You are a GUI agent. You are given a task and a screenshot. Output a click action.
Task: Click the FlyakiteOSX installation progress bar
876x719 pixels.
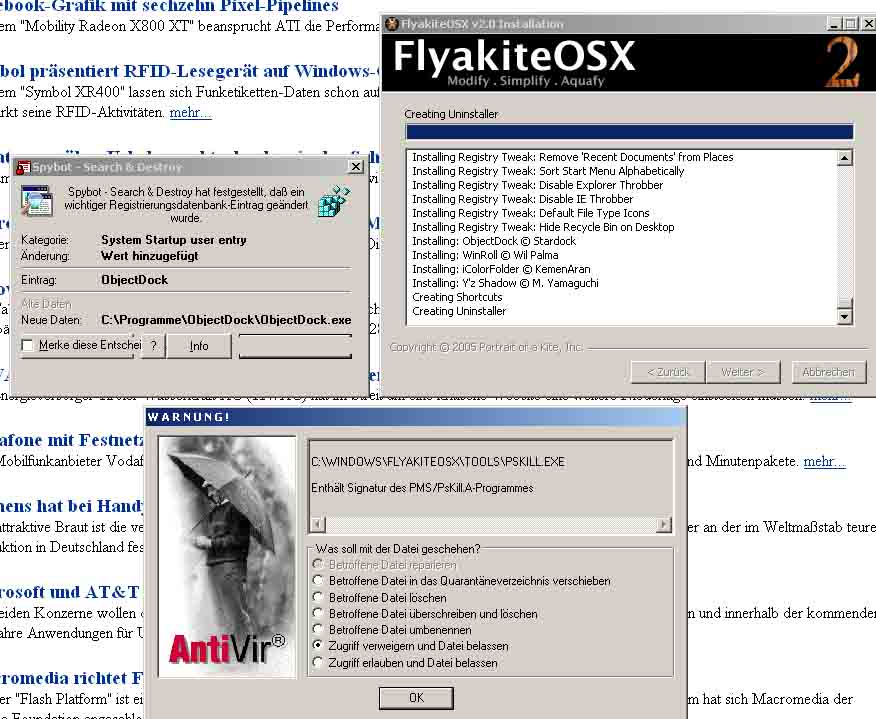tap(630, 132)
